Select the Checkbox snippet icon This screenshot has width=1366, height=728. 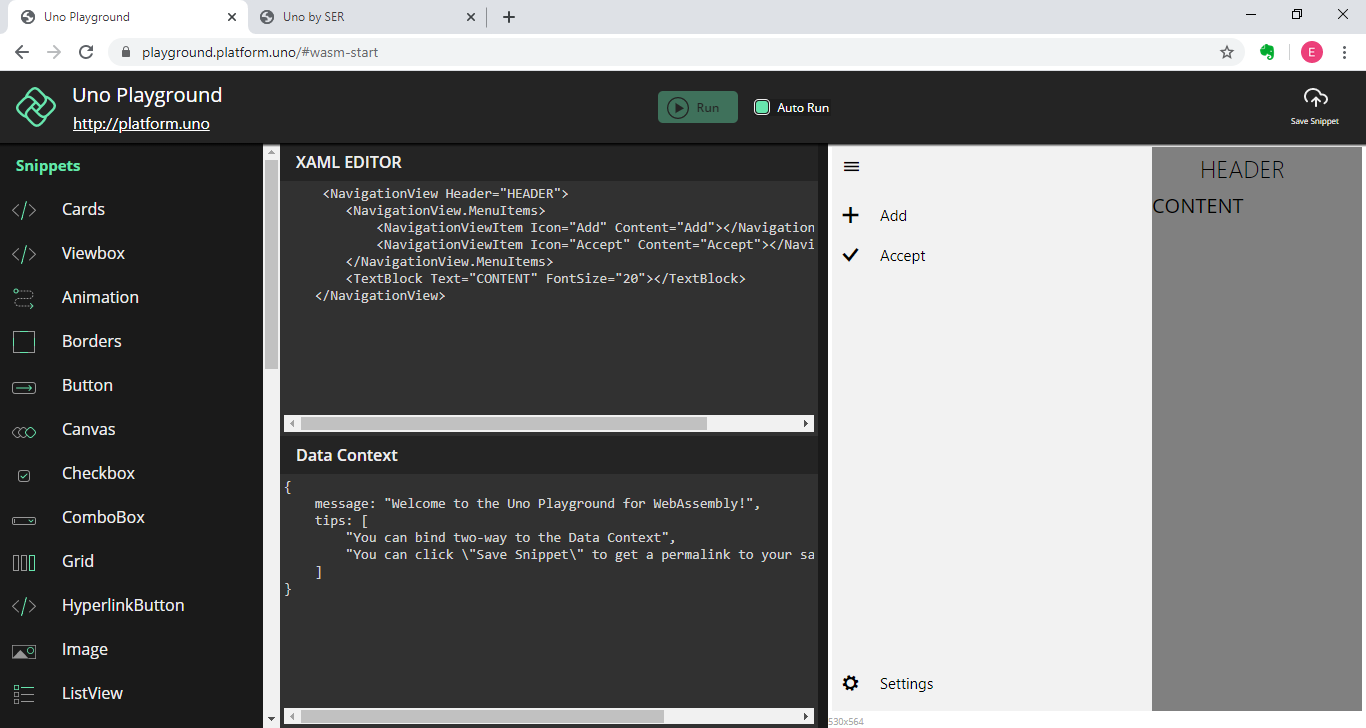[x=23, y=473]
